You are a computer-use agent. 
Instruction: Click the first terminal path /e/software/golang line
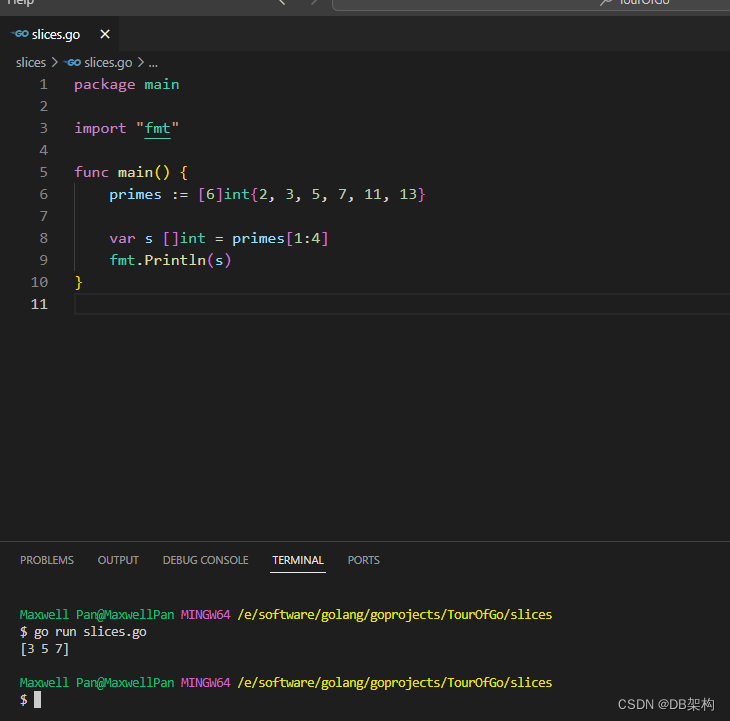click(x=395, y=615)
